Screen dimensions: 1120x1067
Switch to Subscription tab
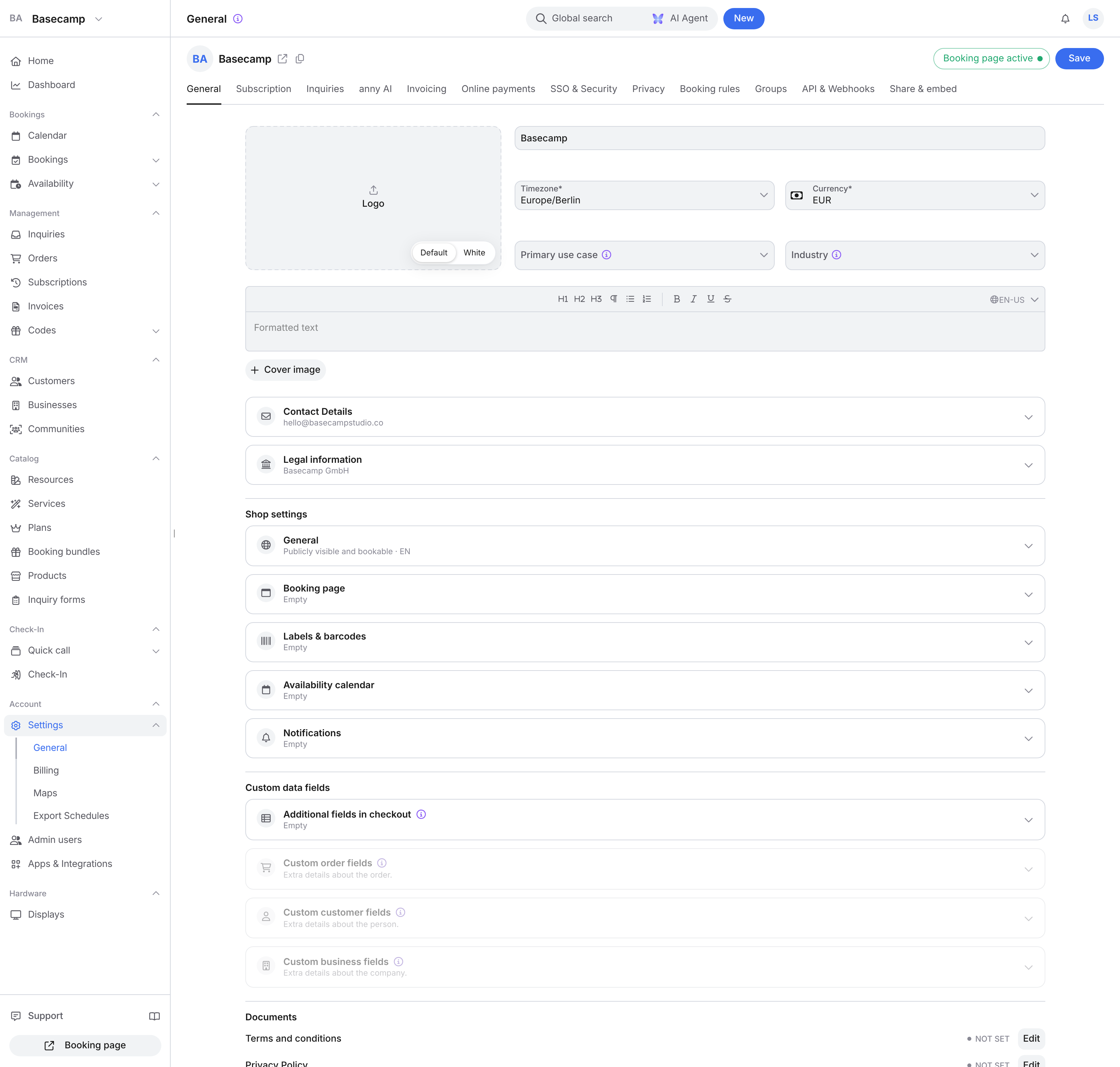pos(263,89)
